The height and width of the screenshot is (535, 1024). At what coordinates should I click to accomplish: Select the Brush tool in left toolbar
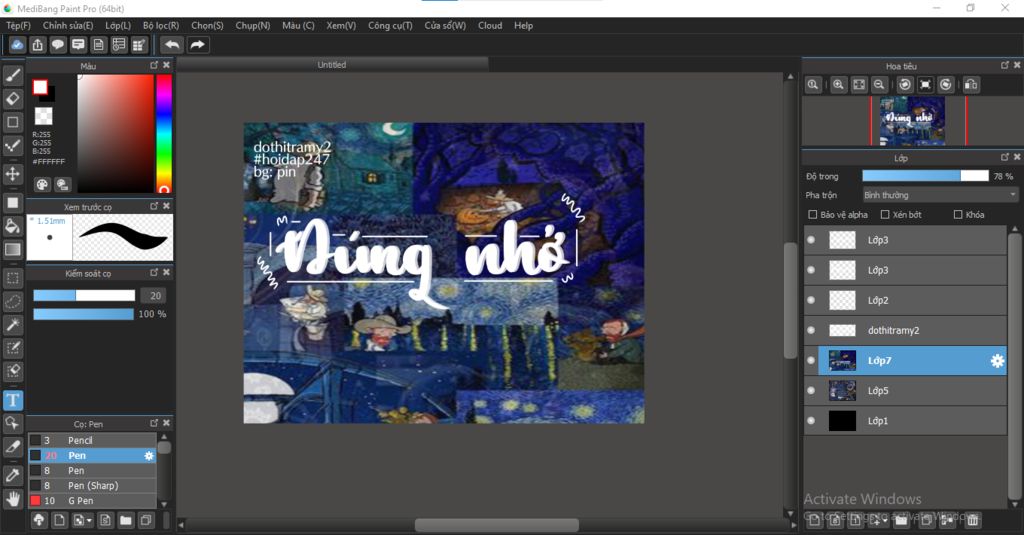point(12,76)
